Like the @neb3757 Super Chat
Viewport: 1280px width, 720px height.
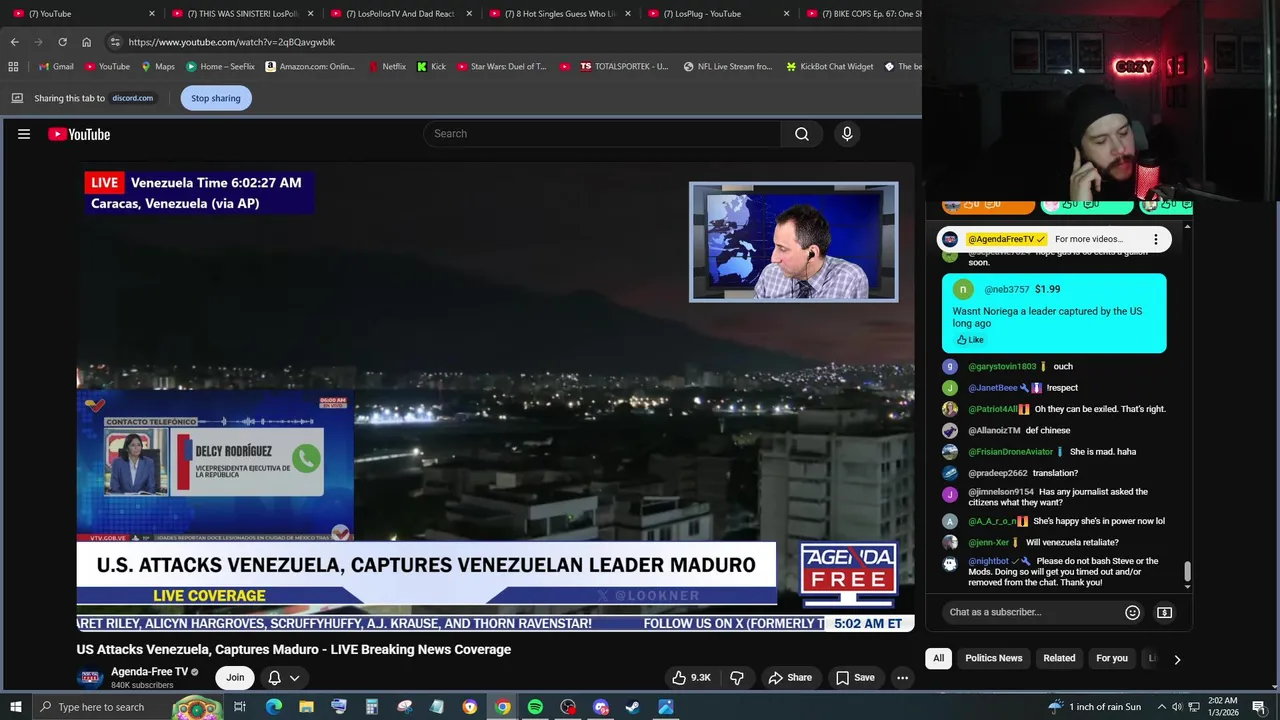(x=970, y=340)
